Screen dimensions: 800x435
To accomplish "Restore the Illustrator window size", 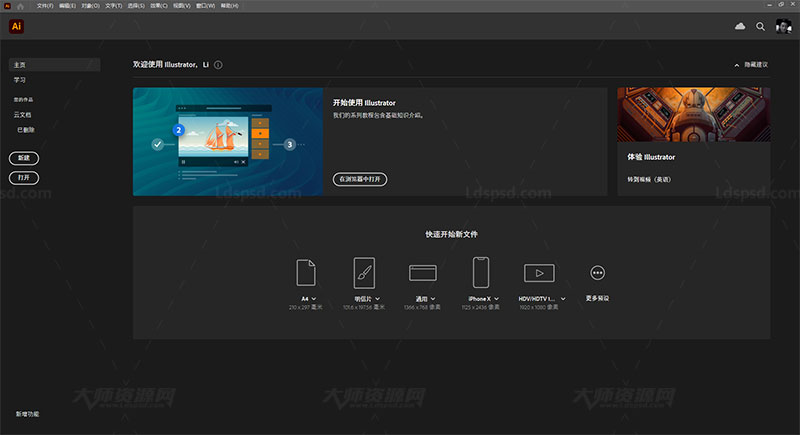I will tap(781, 5).
